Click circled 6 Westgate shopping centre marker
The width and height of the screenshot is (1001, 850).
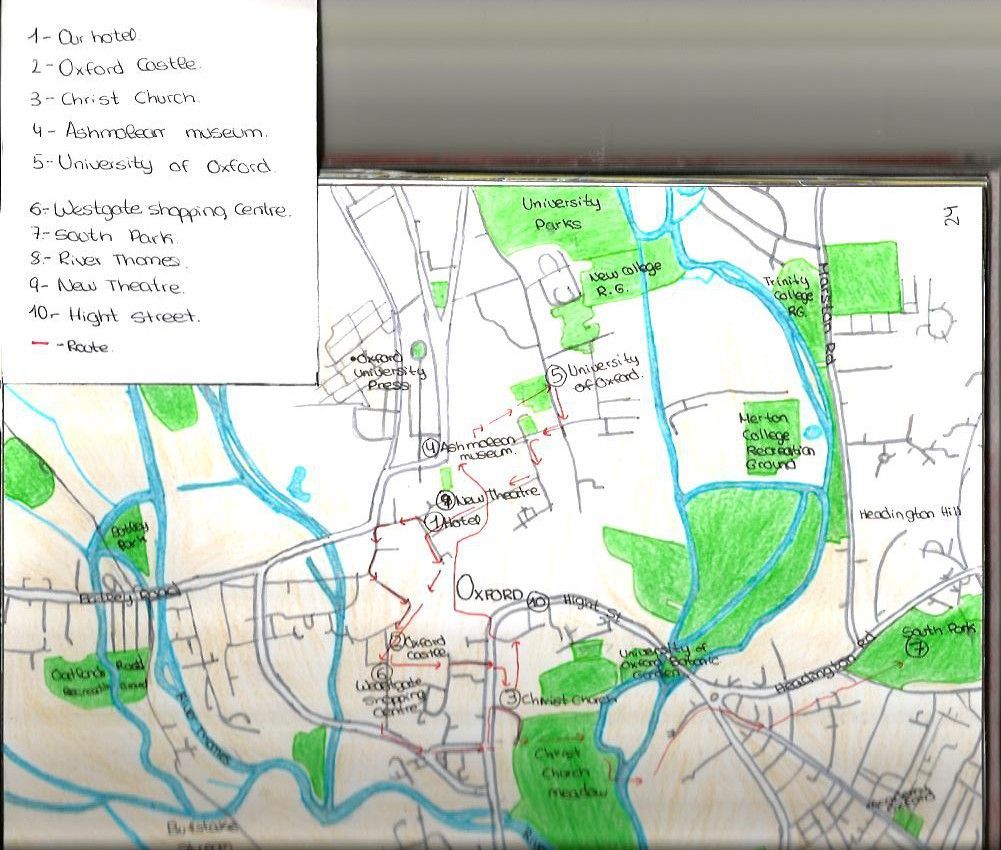point(384,673)
